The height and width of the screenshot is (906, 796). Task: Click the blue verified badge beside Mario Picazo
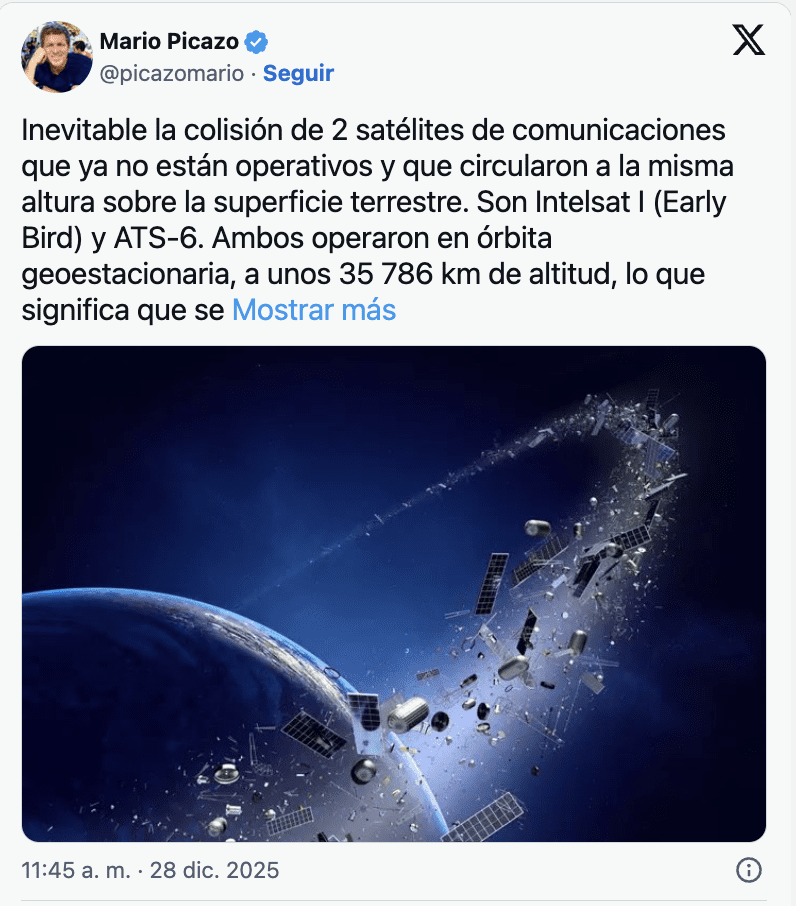256,42
